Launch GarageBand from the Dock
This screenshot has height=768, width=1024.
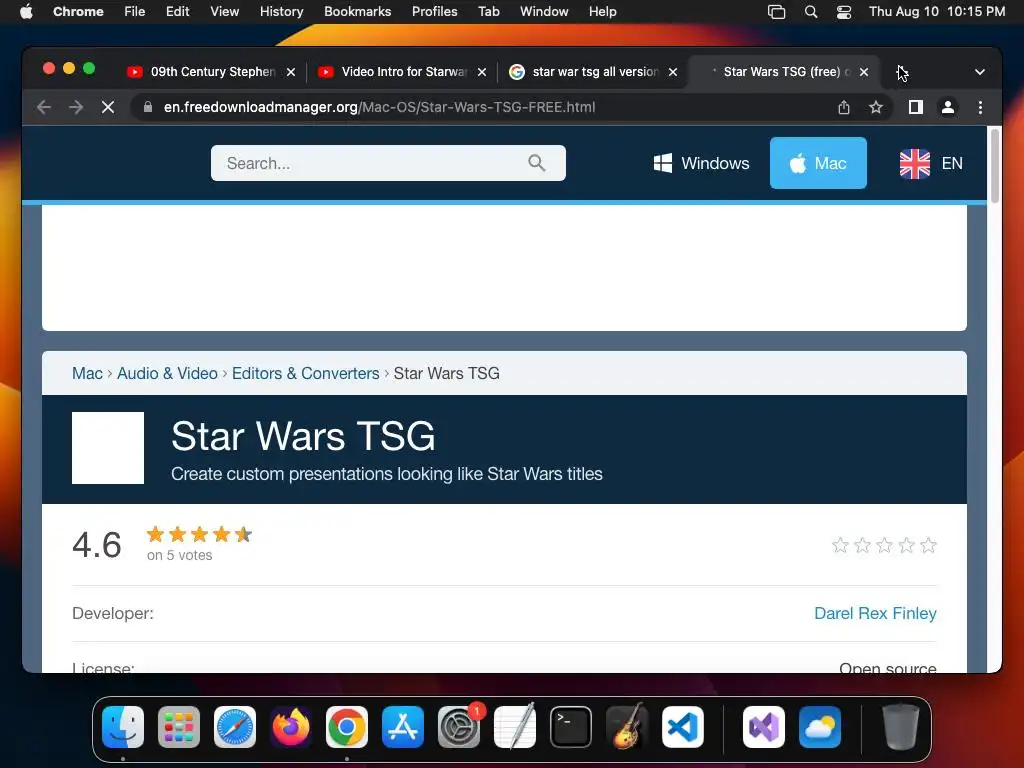pos(627,727)
